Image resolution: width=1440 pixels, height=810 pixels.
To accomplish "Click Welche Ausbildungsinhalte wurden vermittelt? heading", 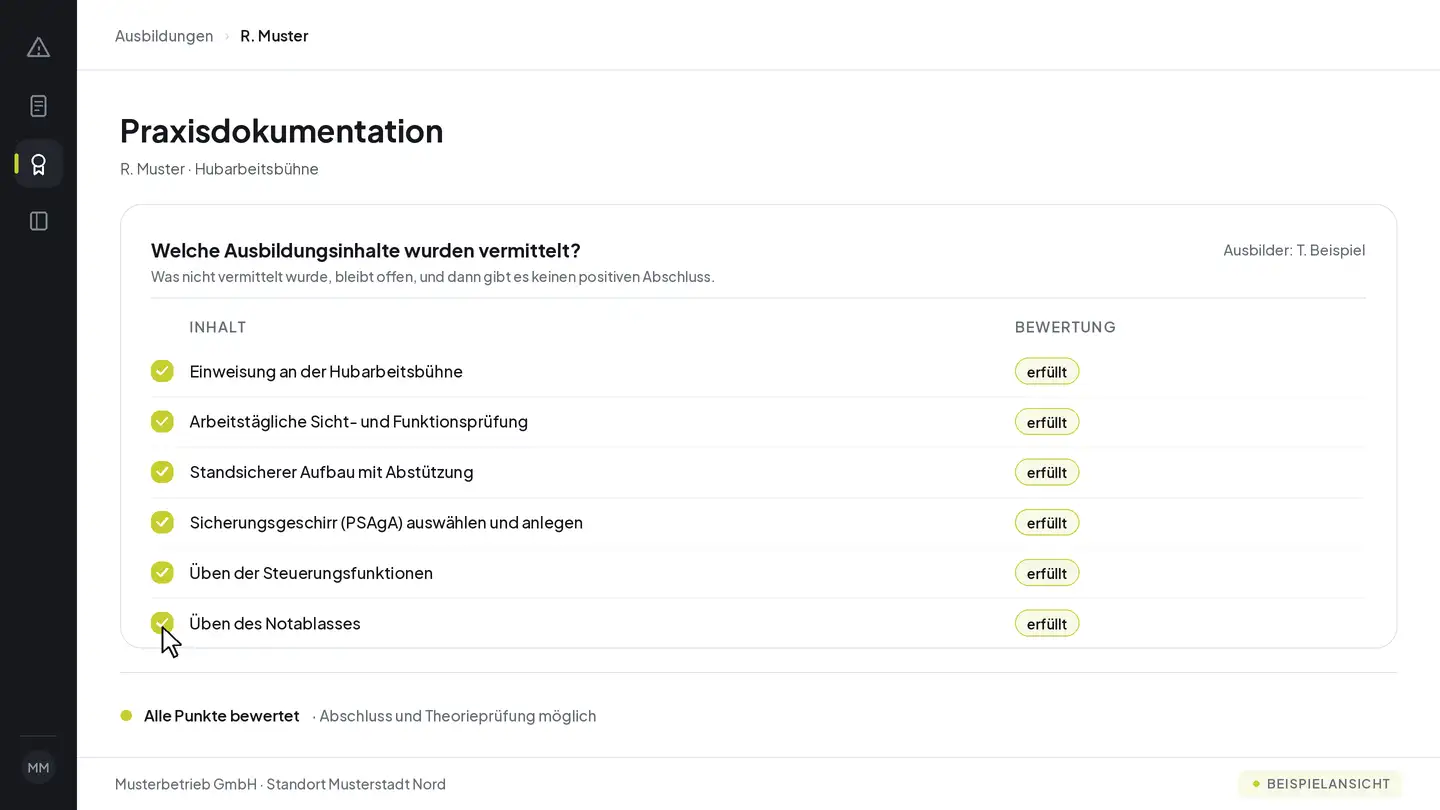I will coord(366,250).
